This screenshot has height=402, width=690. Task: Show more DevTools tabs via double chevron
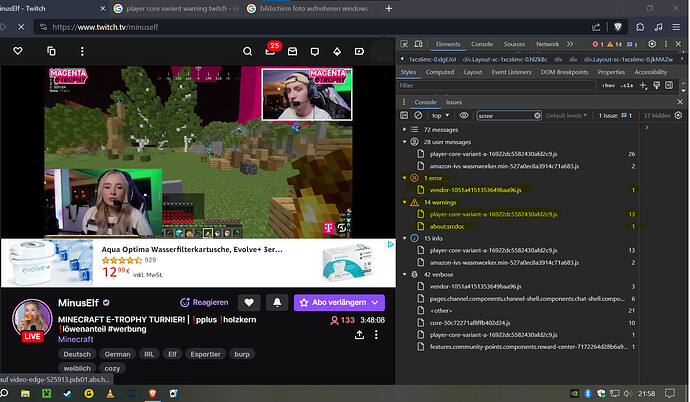(570, 44)
